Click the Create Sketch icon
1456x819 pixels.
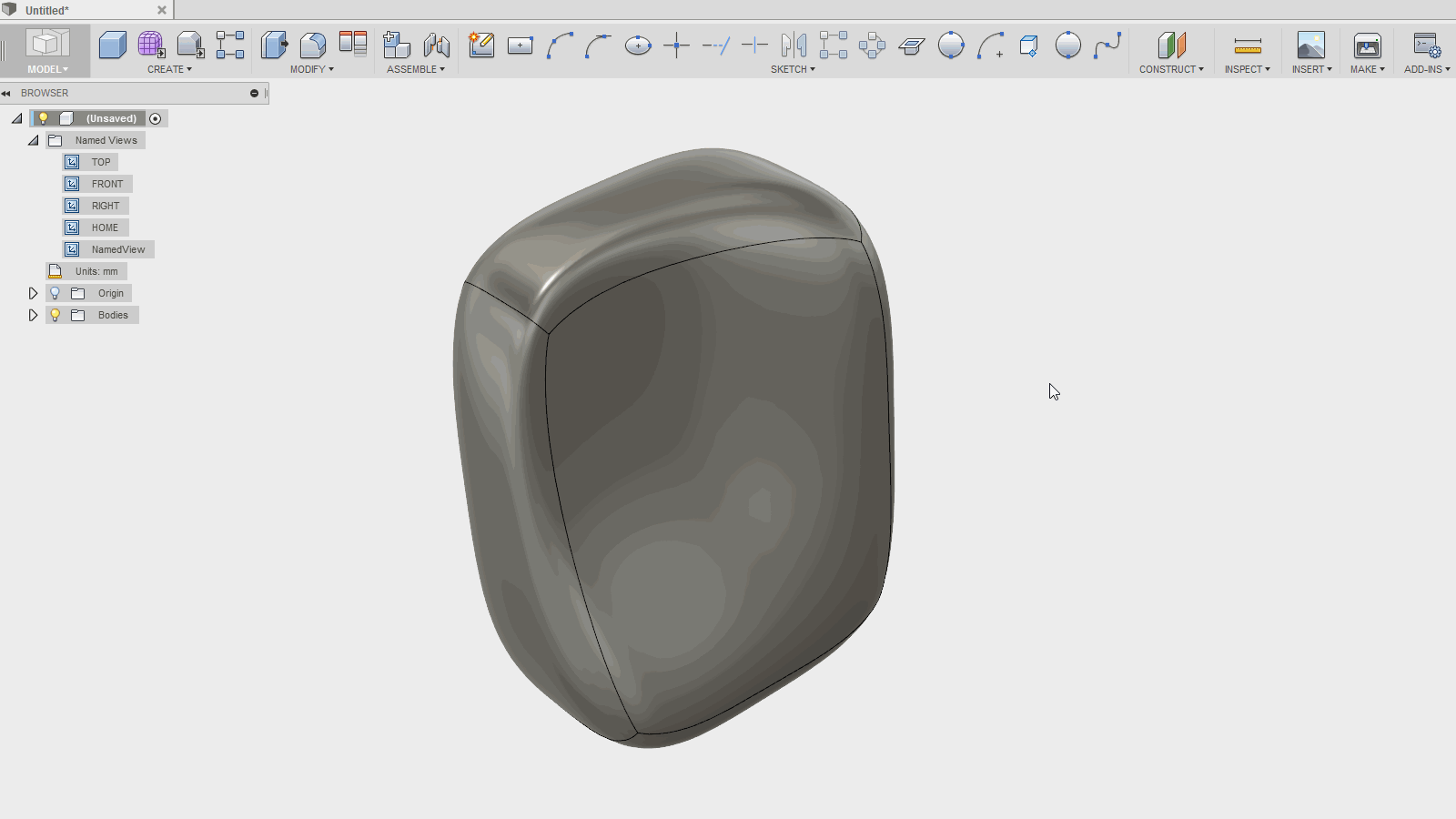(x=481, y=45)
